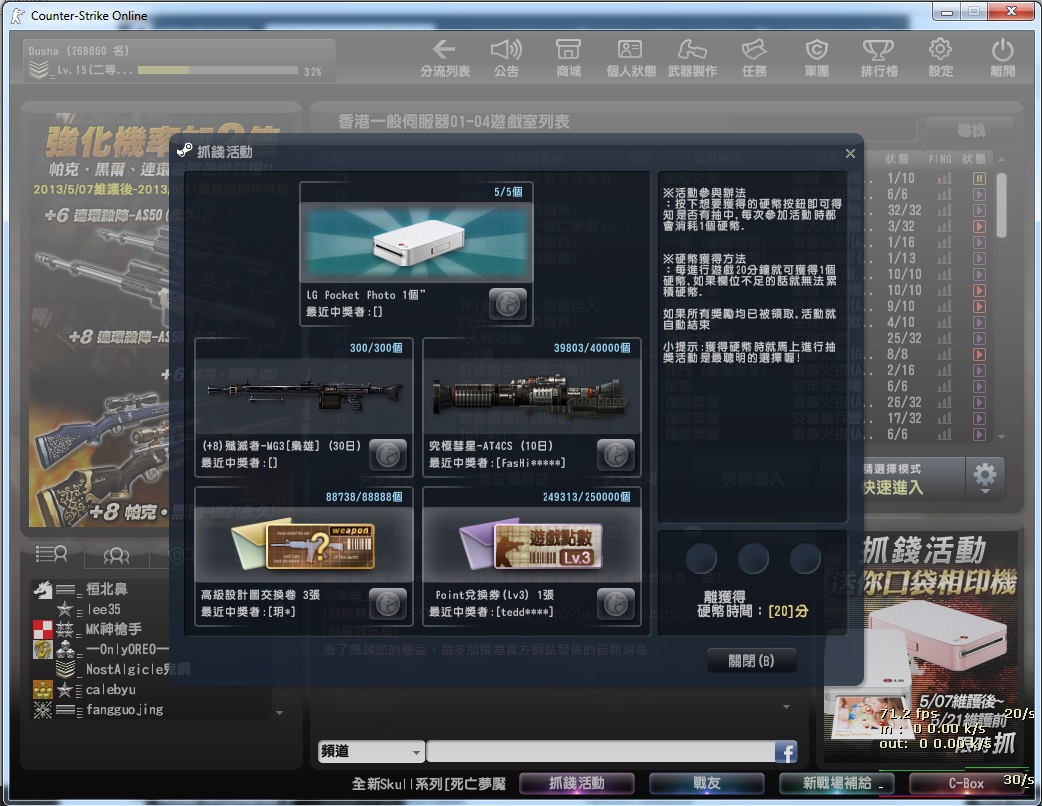Viewport: 1042px width, 806px height.
Task: Click player name 一OnlyOREO一
Action: [x=127, y=650]
